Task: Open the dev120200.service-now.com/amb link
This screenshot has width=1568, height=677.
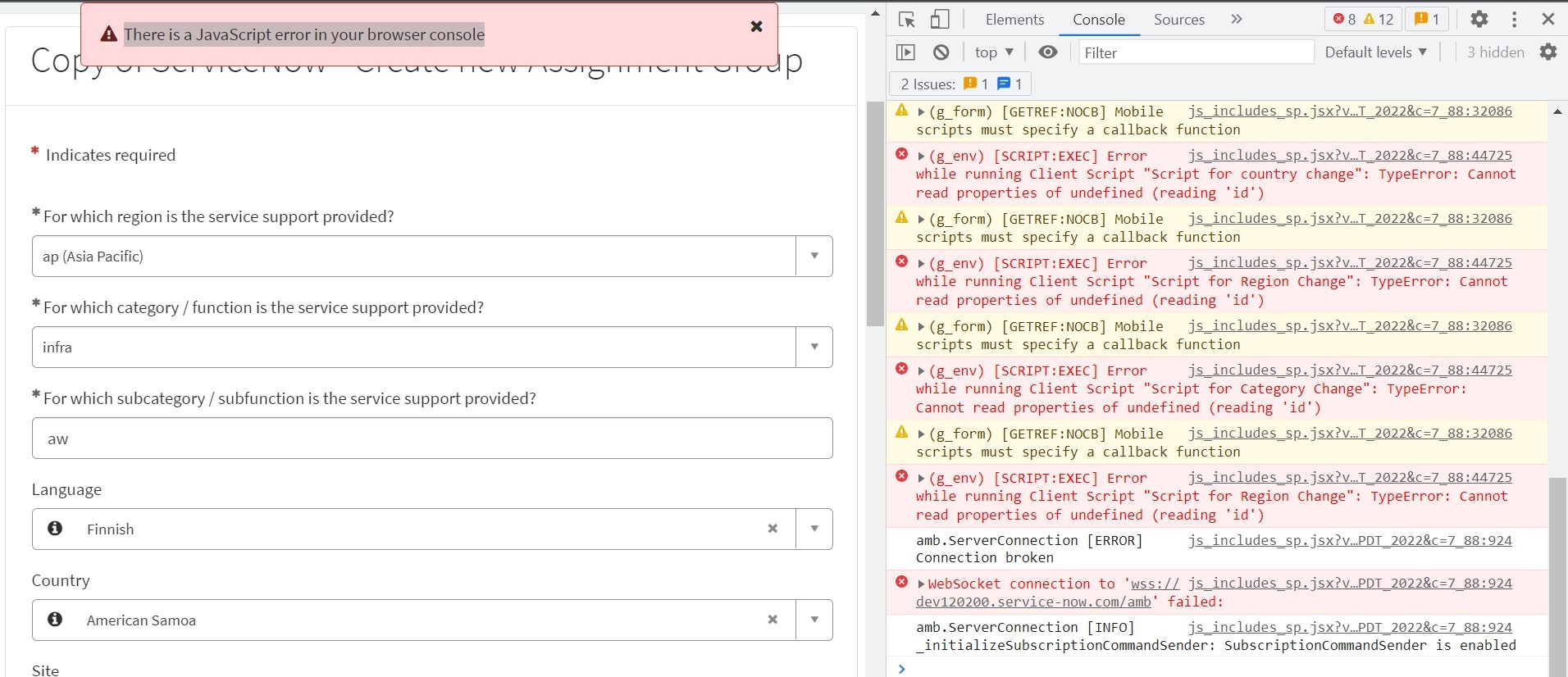Action: 1033,602
